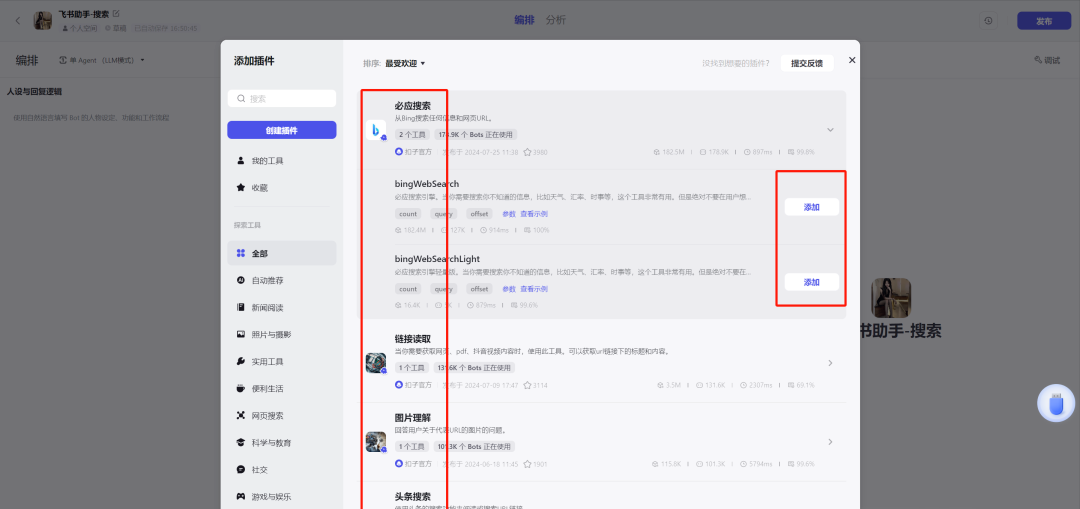
Task: Click the 收藏 star icon in sidebar
Action: coord(241,187)
